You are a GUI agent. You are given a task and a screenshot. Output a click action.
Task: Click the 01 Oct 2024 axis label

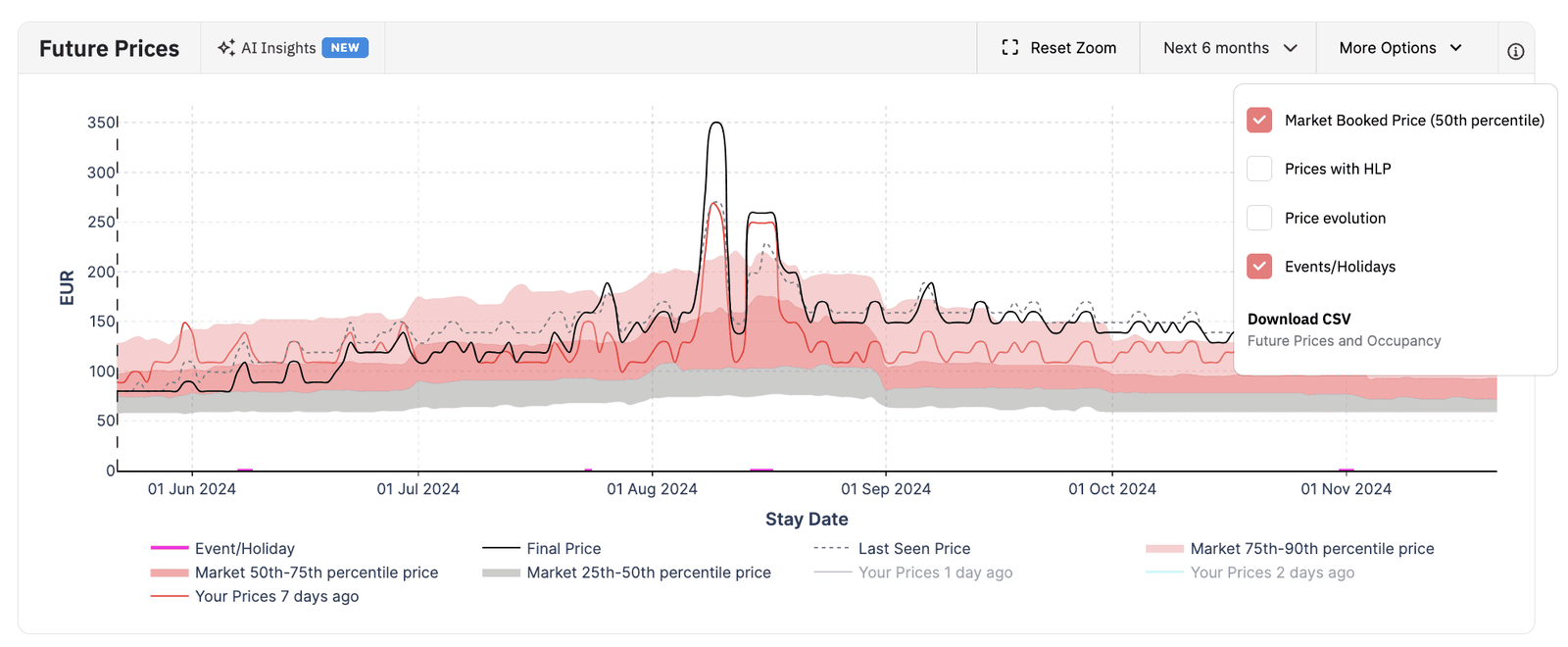[1112, 489]
